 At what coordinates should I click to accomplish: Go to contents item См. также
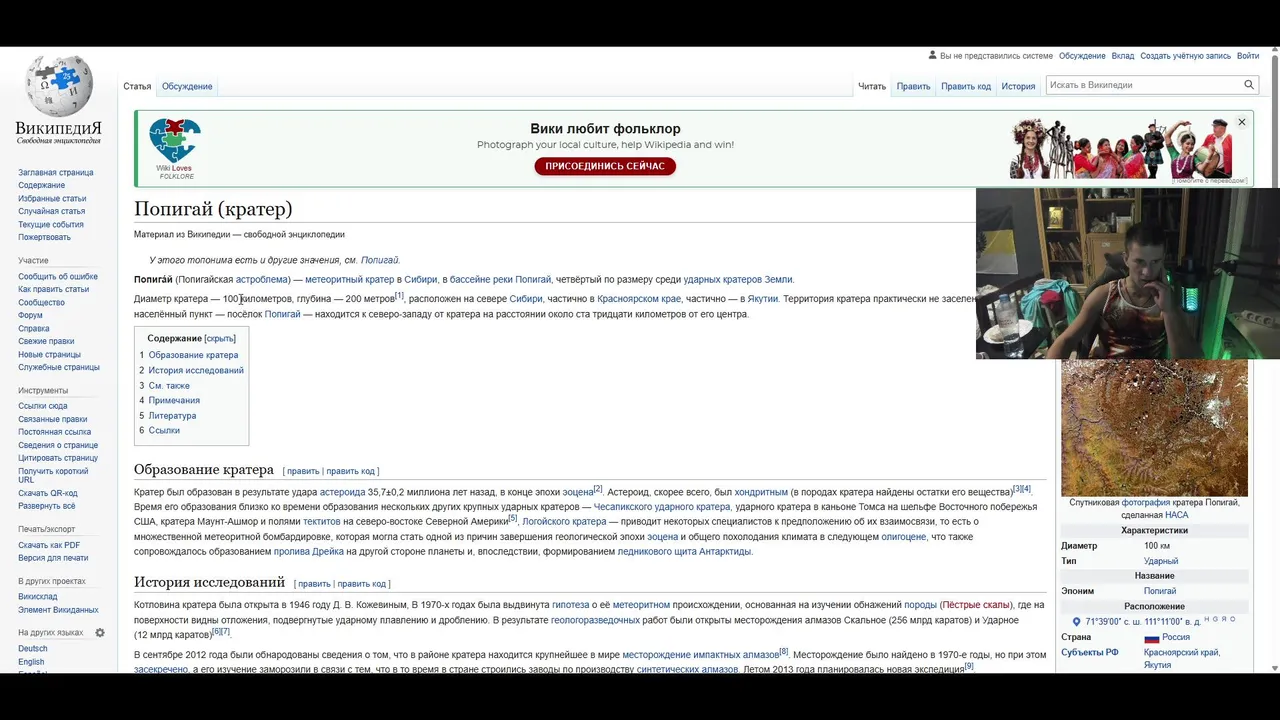tap(169, 385)
